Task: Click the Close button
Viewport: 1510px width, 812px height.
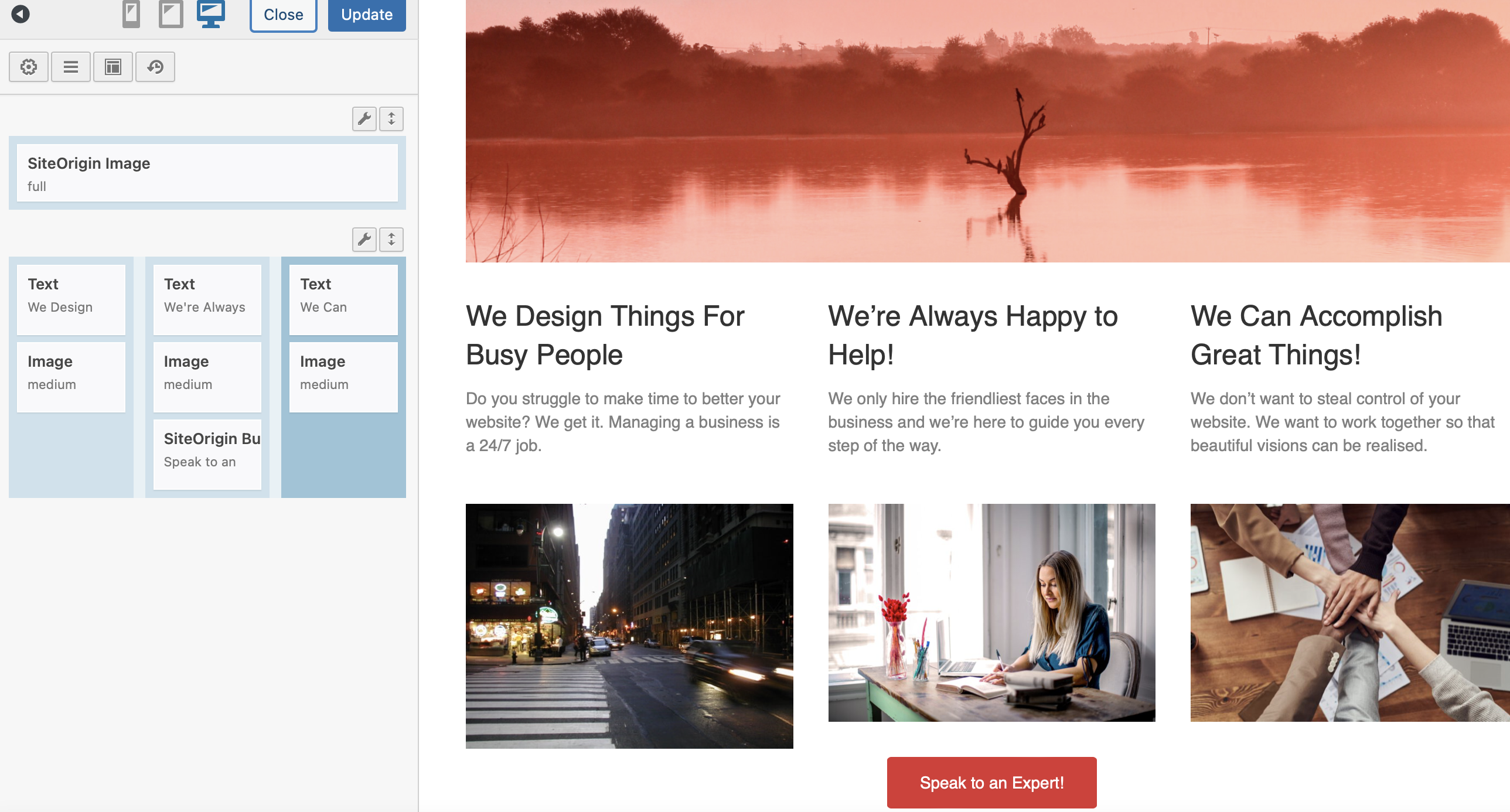Action: click(283, 15)
